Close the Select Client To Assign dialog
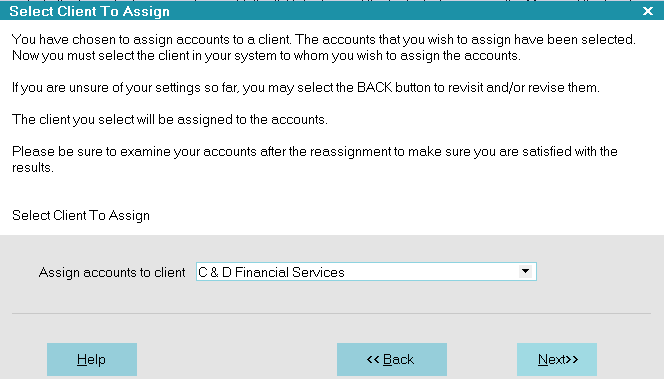The image size is (664, 379). (647, 11)
